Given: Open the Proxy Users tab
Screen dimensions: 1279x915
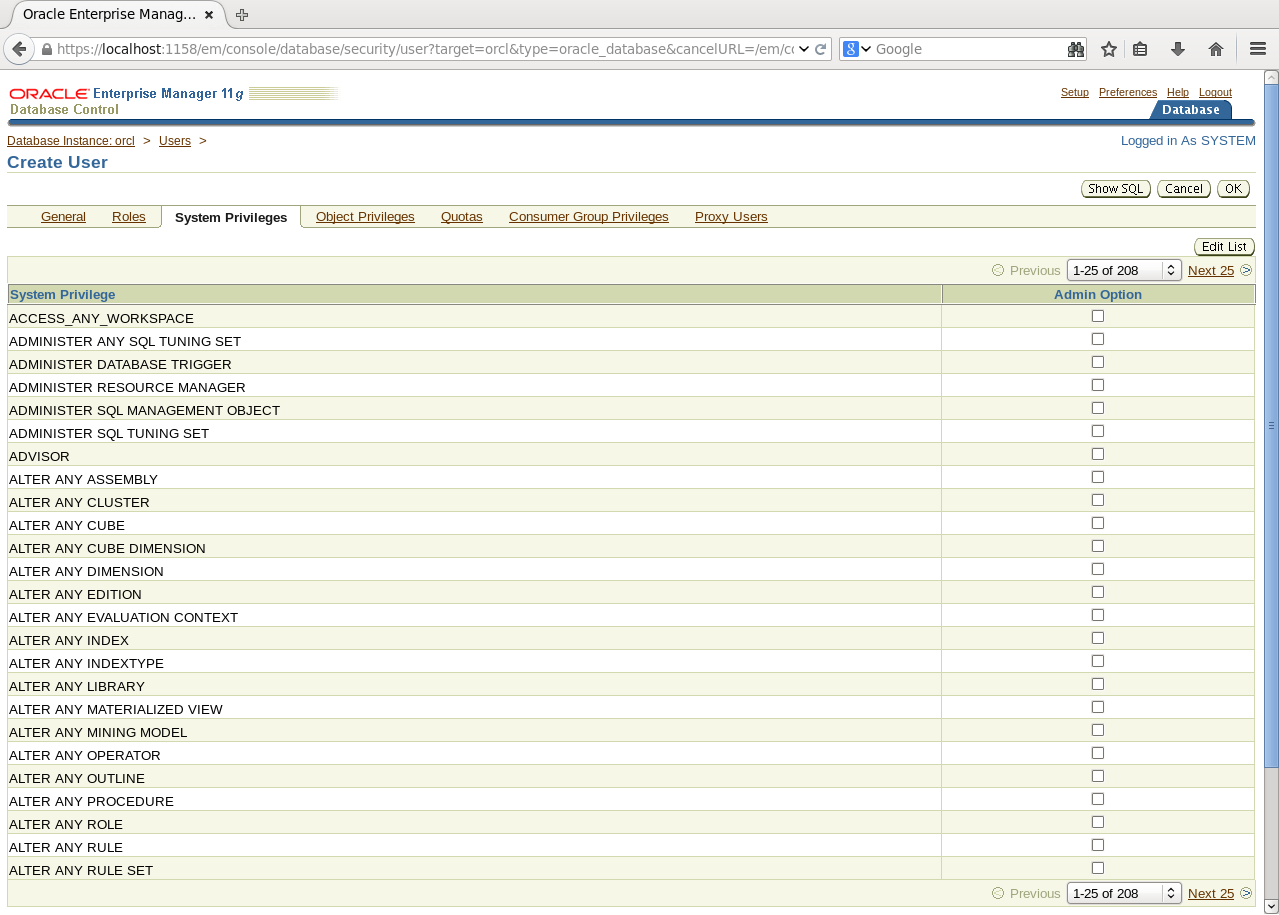Looking at the screenshot, I should pyautogui.click(x=731, y=217).
